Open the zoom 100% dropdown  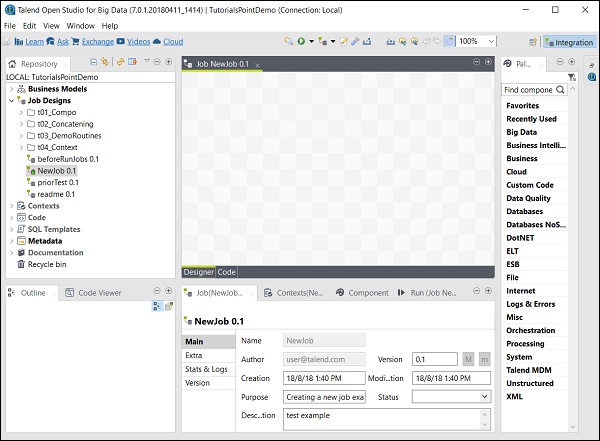click(x=490, y=41)
